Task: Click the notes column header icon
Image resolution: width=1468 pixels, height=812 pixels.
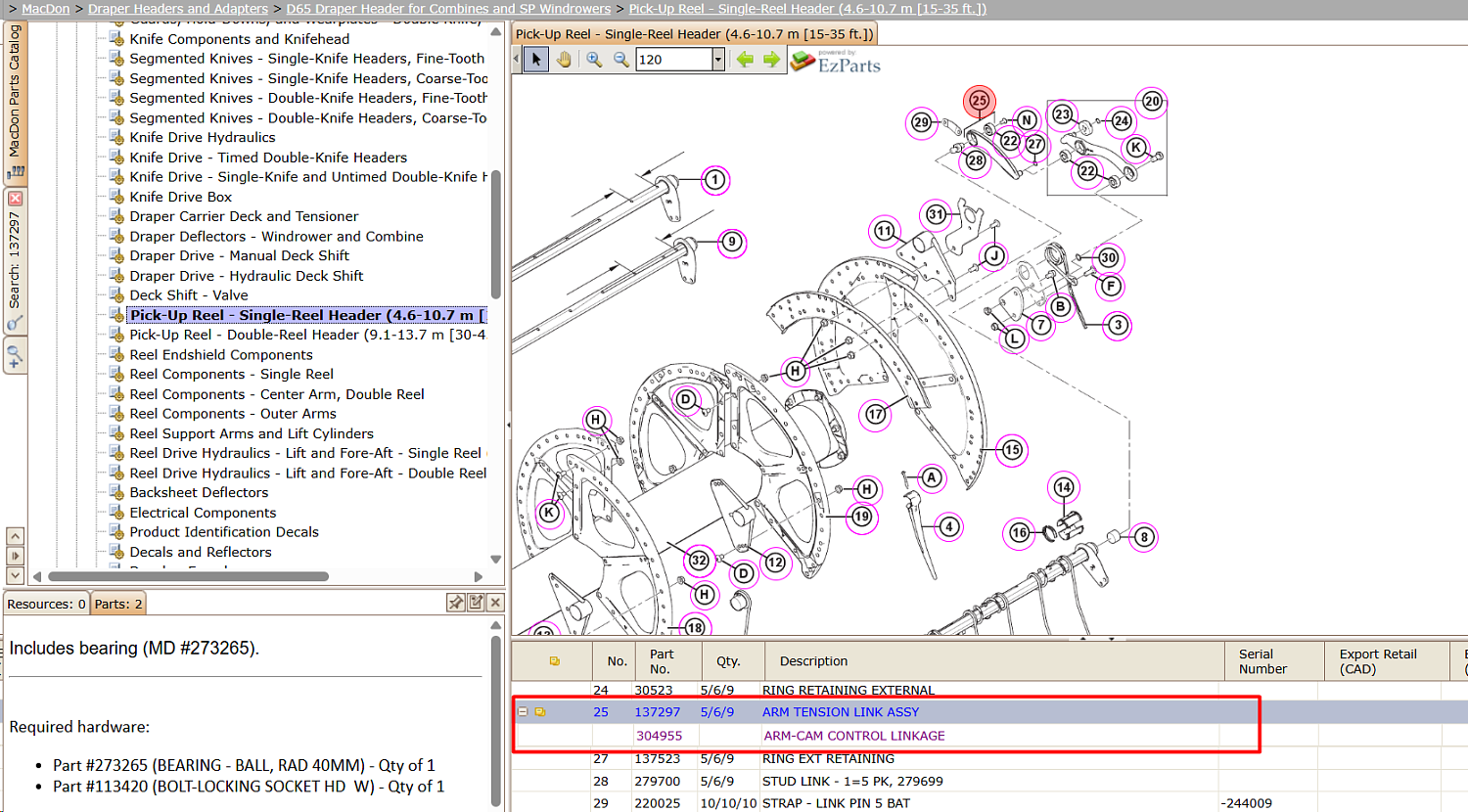Action: click(554, 661)
